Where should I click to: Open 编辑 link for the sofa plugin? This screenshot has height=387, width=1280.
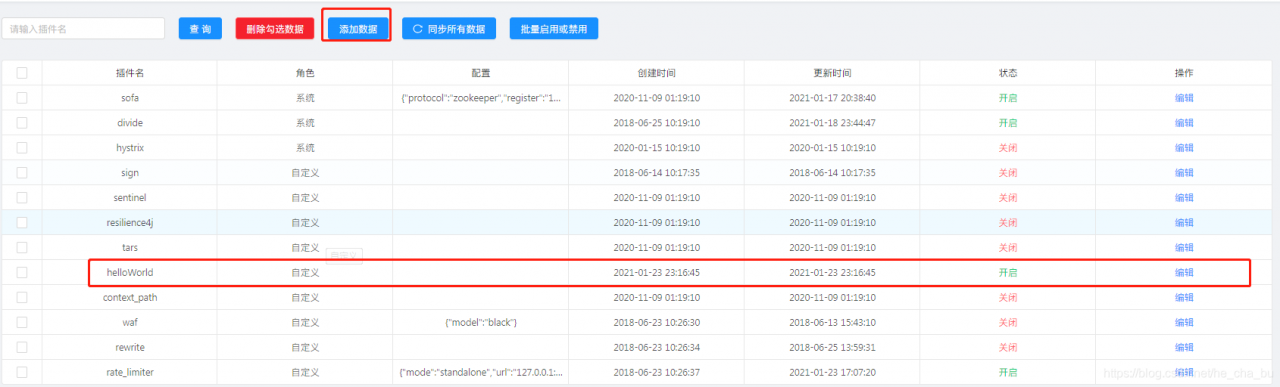point(1184,98)
